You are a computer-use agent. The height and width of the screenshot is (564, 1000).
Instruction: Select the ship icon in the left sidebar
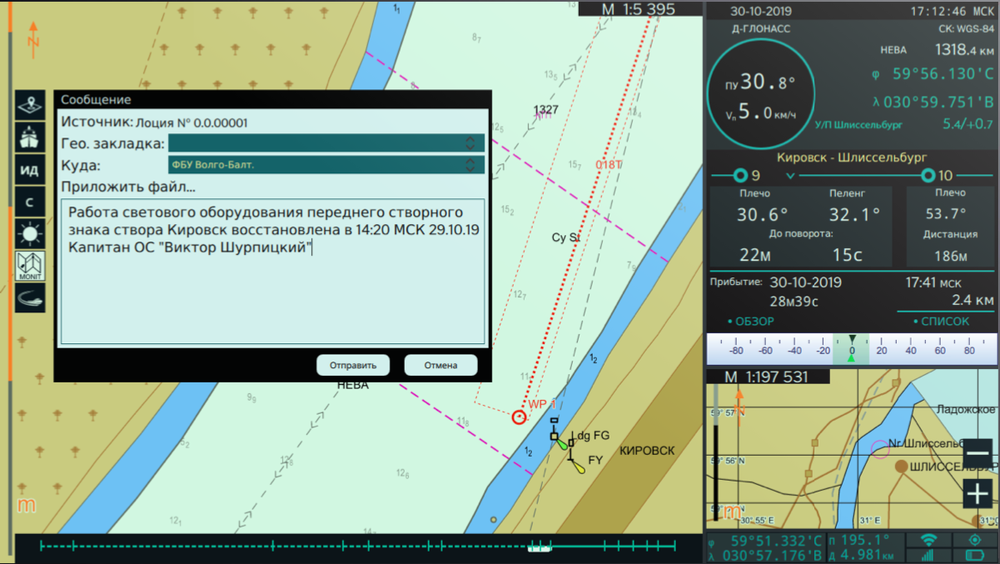point(31,137)
